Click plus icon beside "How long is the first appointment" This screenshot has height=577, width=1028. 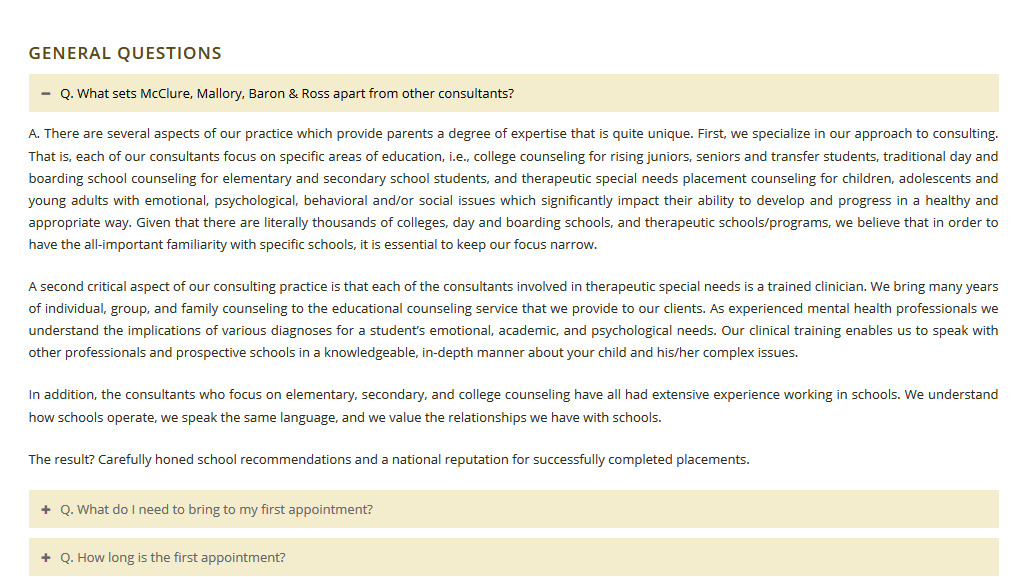pos(45,557)
